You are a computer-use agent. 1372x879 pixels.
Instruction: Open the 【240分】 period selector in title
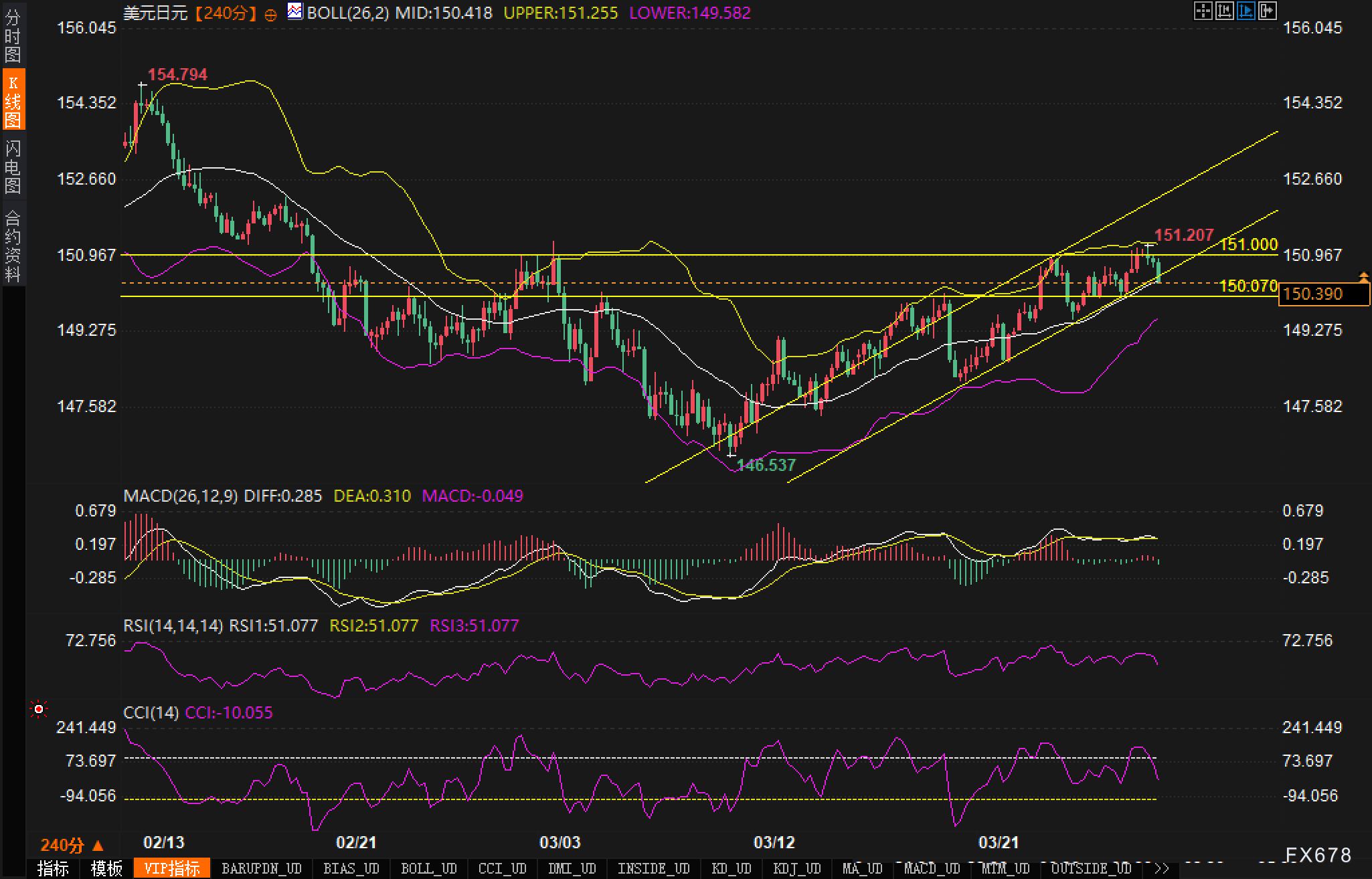[x=226, y=13]
